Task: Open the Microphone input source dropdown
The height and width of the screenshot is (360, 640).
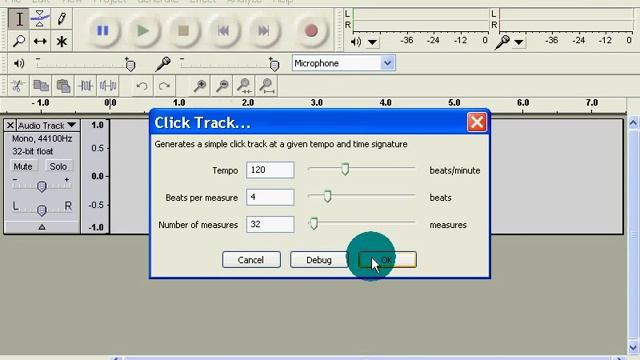Action: (387, 63)
